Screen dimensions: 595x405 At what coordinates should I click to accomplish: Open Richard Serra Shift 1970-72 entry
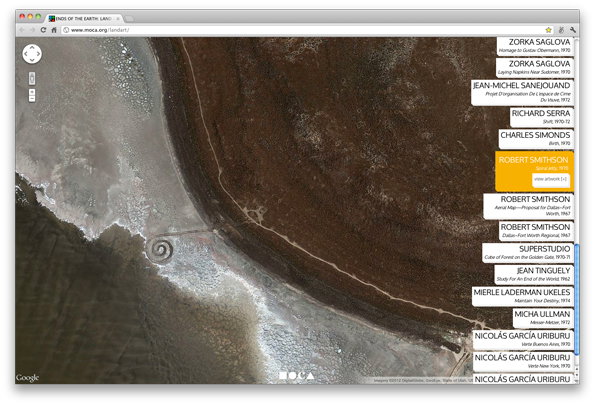[x=542, y=117]
